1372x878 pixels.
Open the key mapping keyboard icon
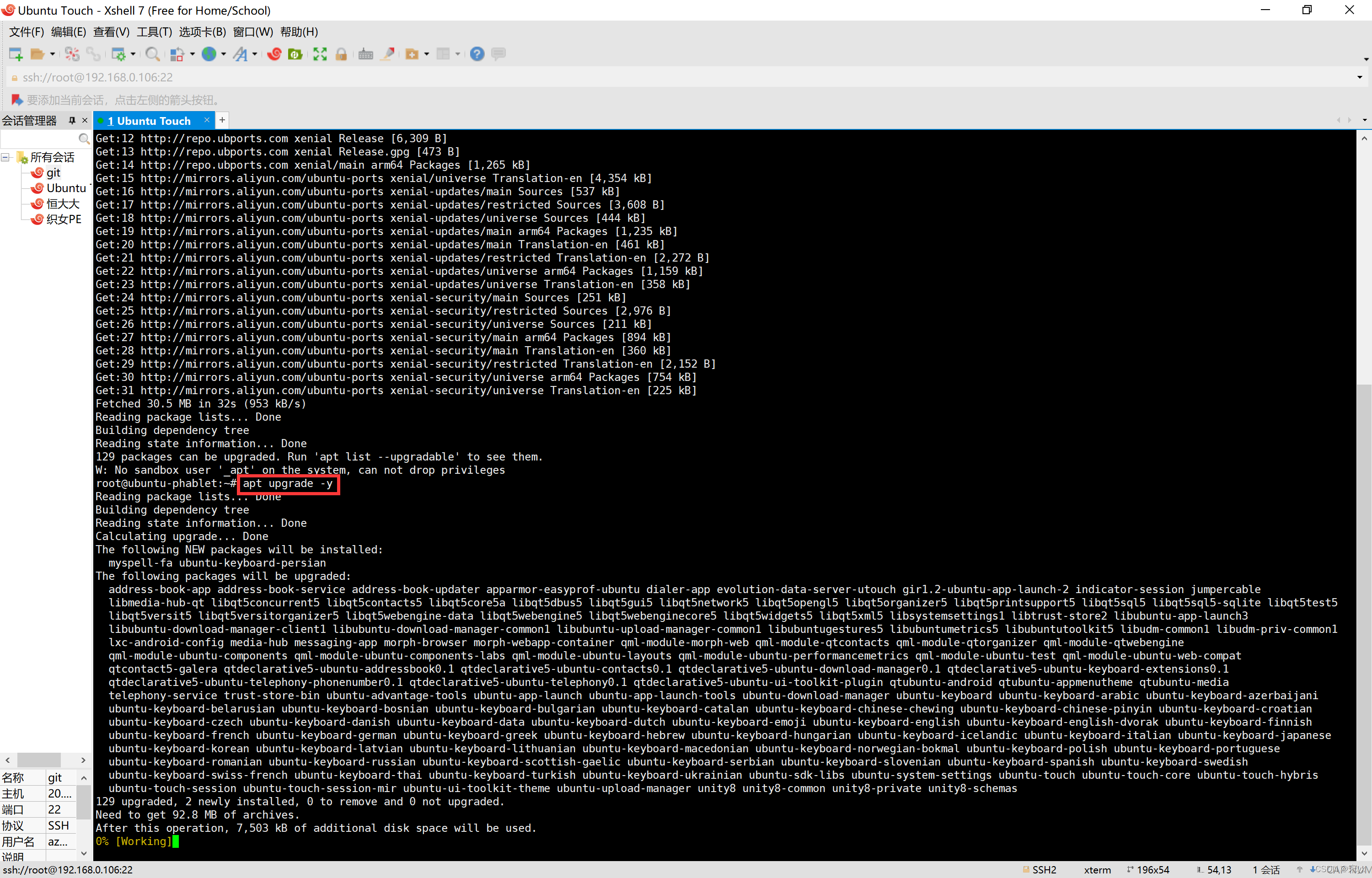click(x=366, y=54)
